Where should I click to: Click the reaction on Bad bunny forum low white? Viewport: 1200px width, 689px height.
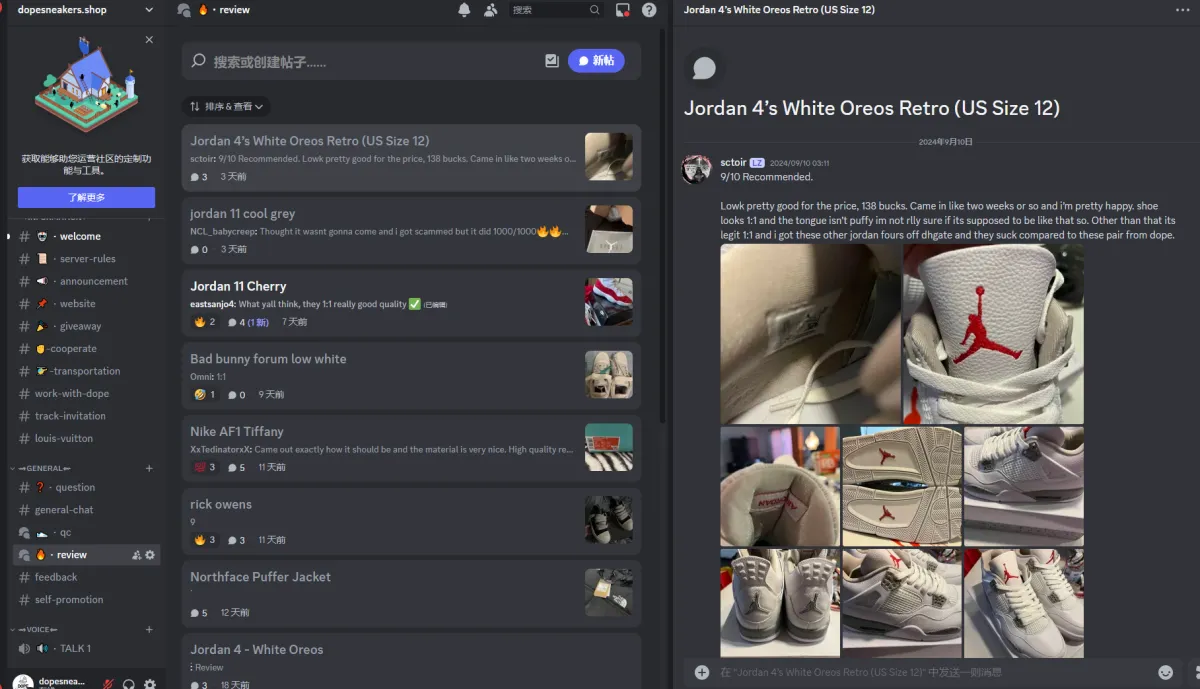(204, 395)
